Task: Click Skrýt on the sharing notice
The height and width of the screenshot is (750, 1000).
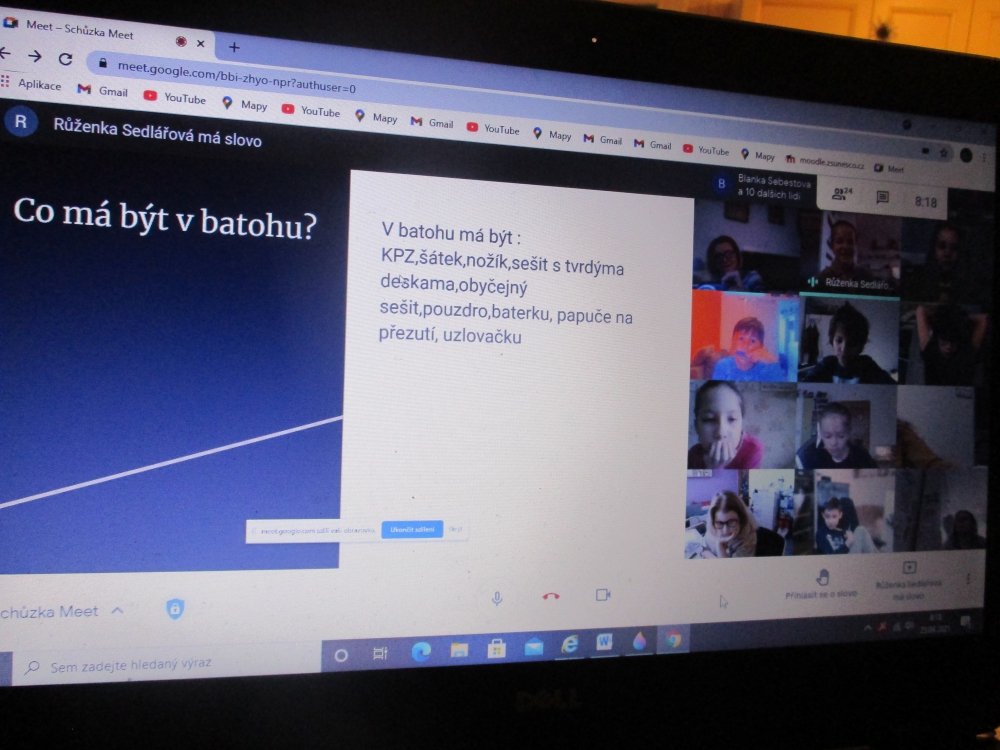Action: point(455,529)
